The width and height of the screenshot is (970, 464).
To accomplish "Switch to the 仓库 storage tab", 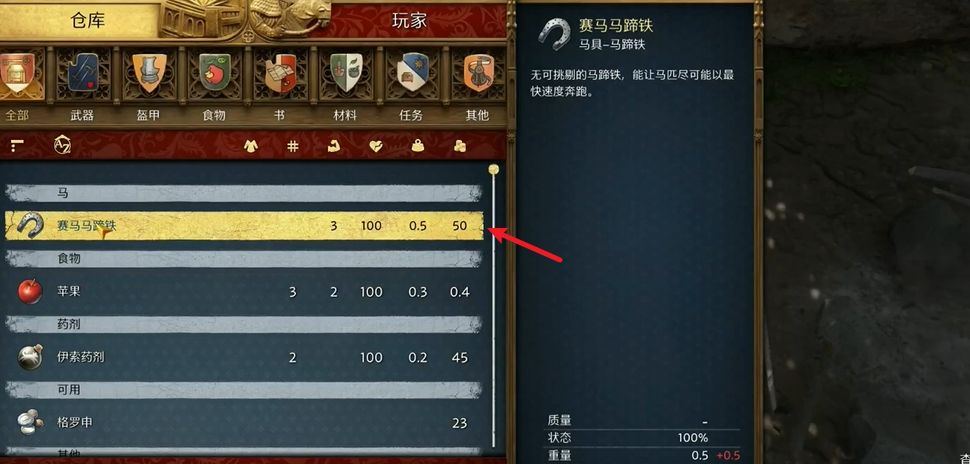I will (85, 20).
